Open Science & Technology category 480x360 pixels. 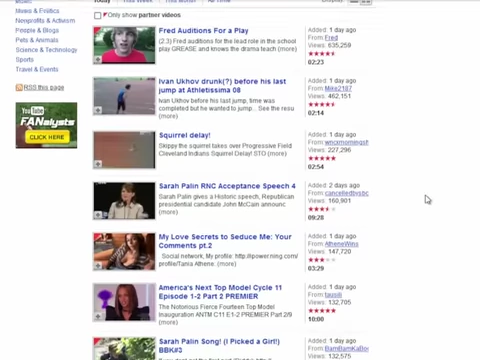coord(46,50)
